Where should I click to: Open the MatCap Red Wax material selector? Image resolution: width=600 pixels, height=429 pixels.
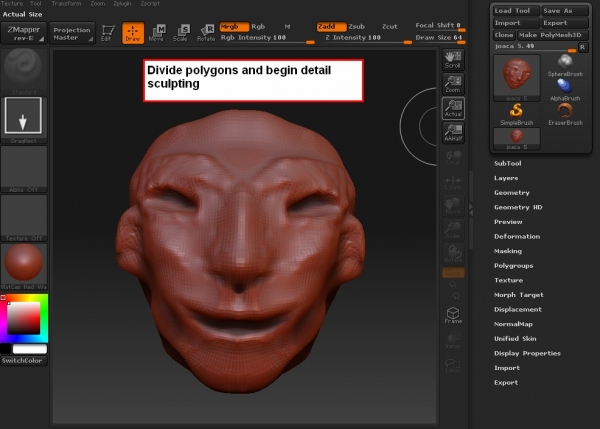24,266
